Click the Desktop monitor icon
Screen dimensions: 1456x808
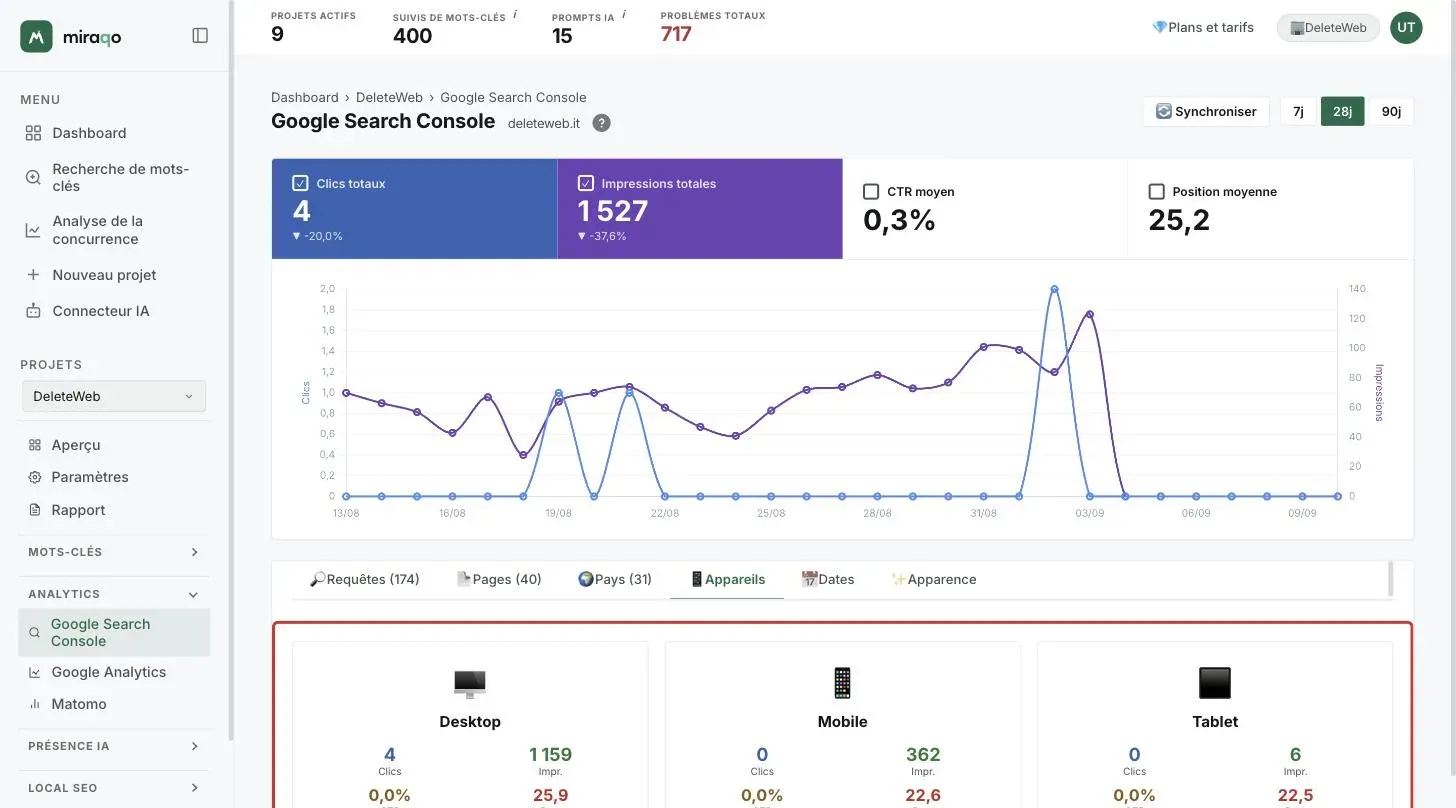point(470,684)
